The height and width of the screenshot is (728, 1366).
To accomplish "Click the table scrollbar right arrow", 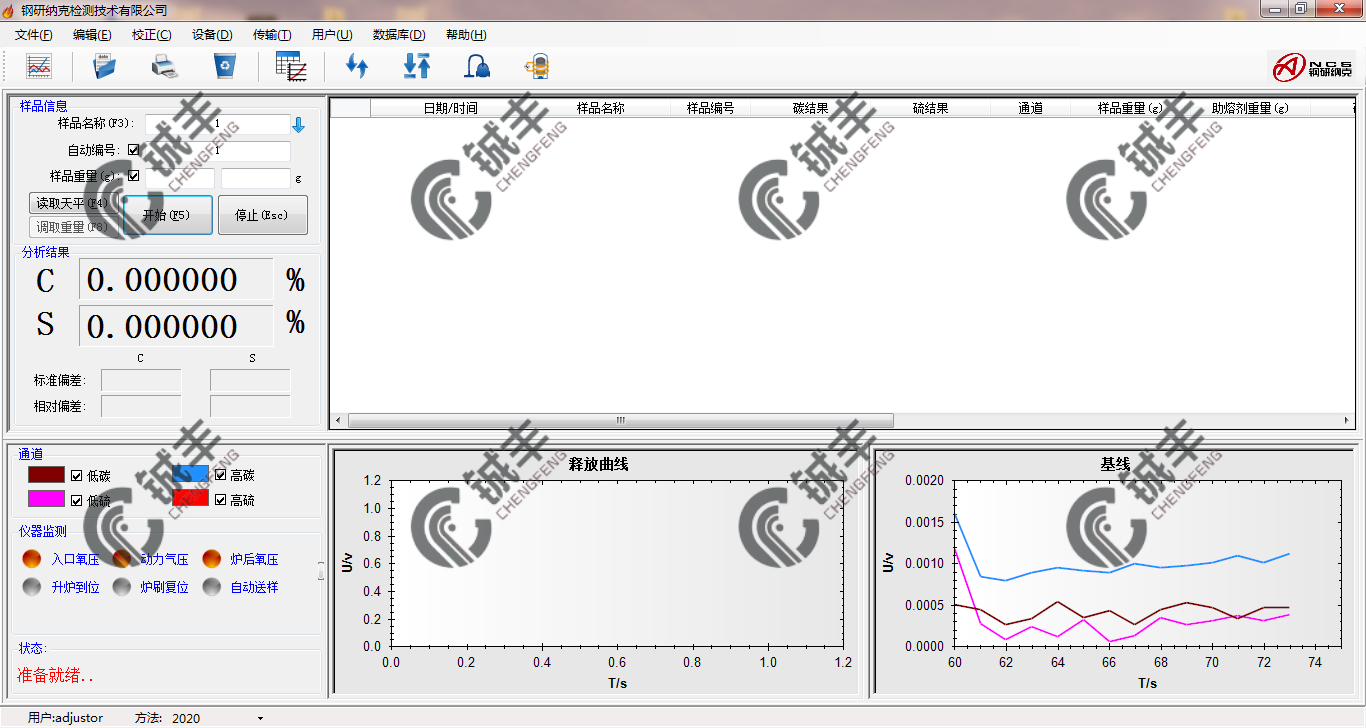I will (1347, 420).
